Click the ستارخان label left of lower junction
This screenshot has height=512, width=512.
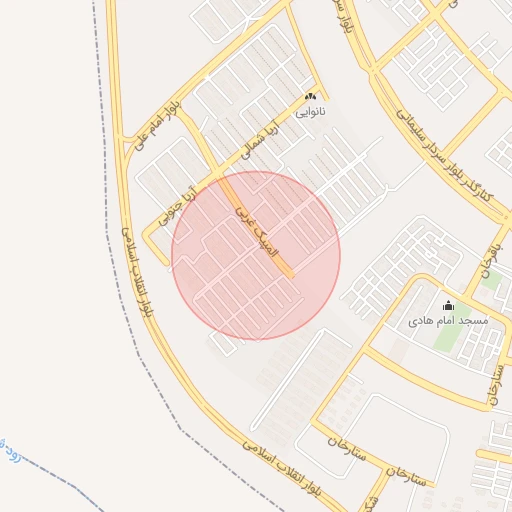(x=347, y=449)
